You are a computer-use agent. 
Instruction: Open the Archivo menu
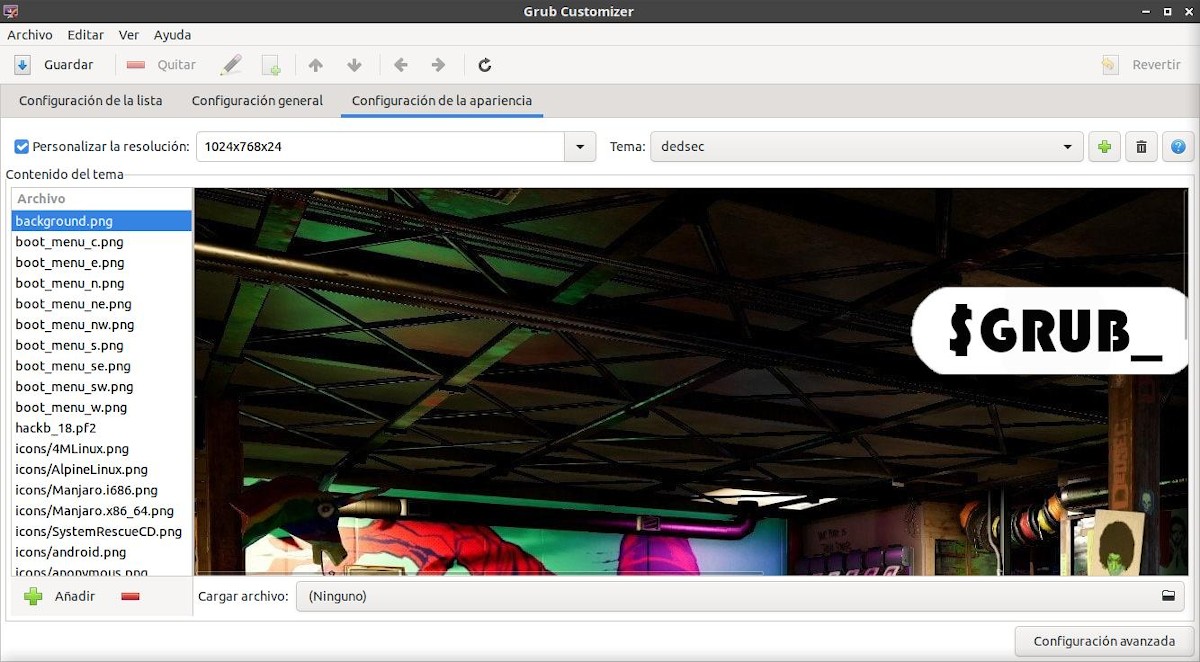pyautogui.click(x=30, y=35)
